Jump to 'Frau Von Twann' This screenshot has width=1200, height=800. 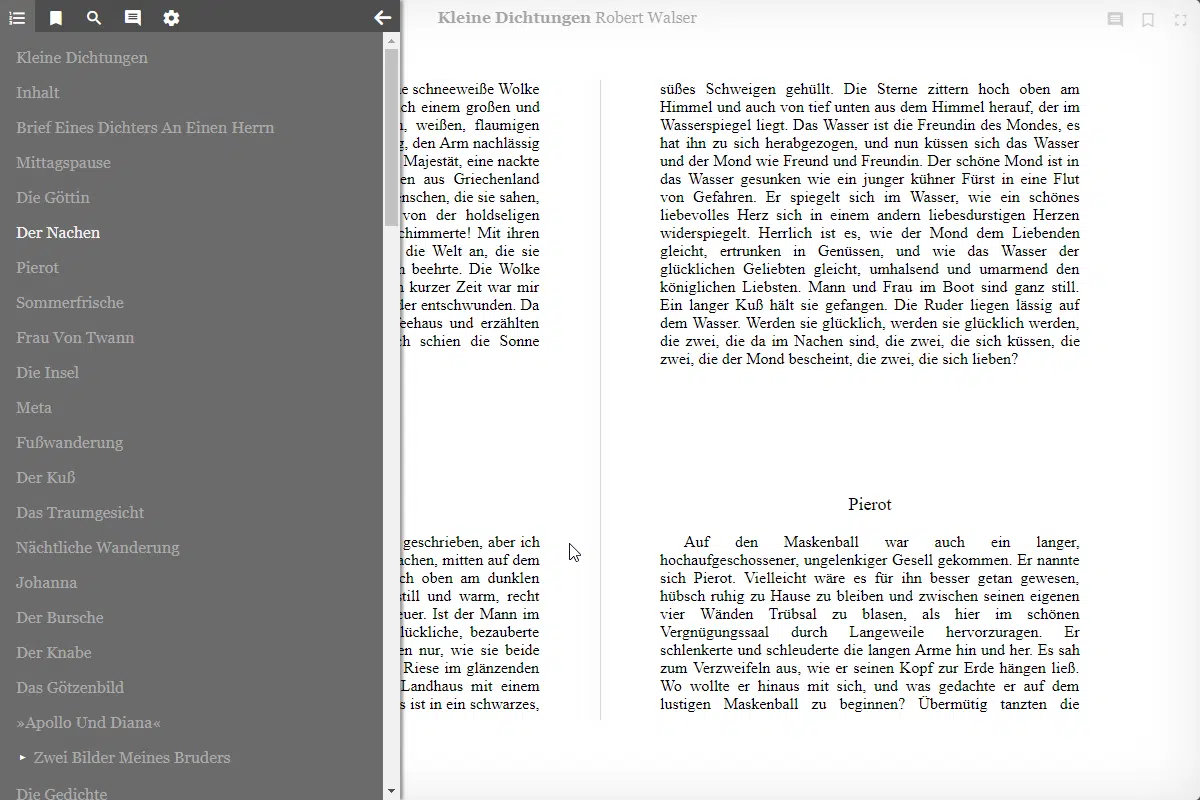[x=75, y=337]
